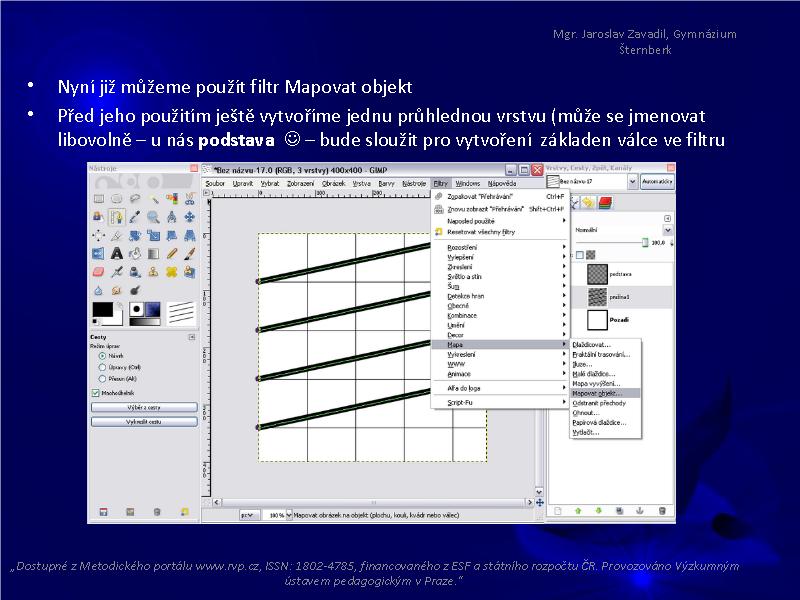Select the Eraser tool
Image resolution: width=800 pixels, height=600 pixels.
click(98, 272)
